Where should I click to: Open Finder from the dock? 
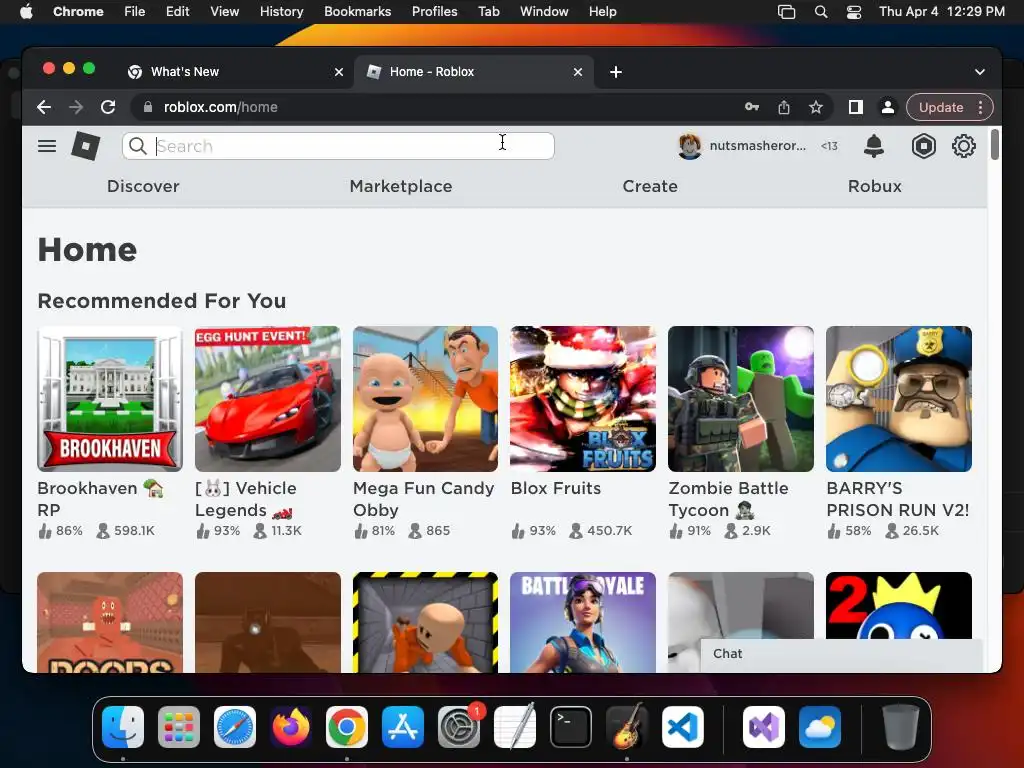coord(123,727)
